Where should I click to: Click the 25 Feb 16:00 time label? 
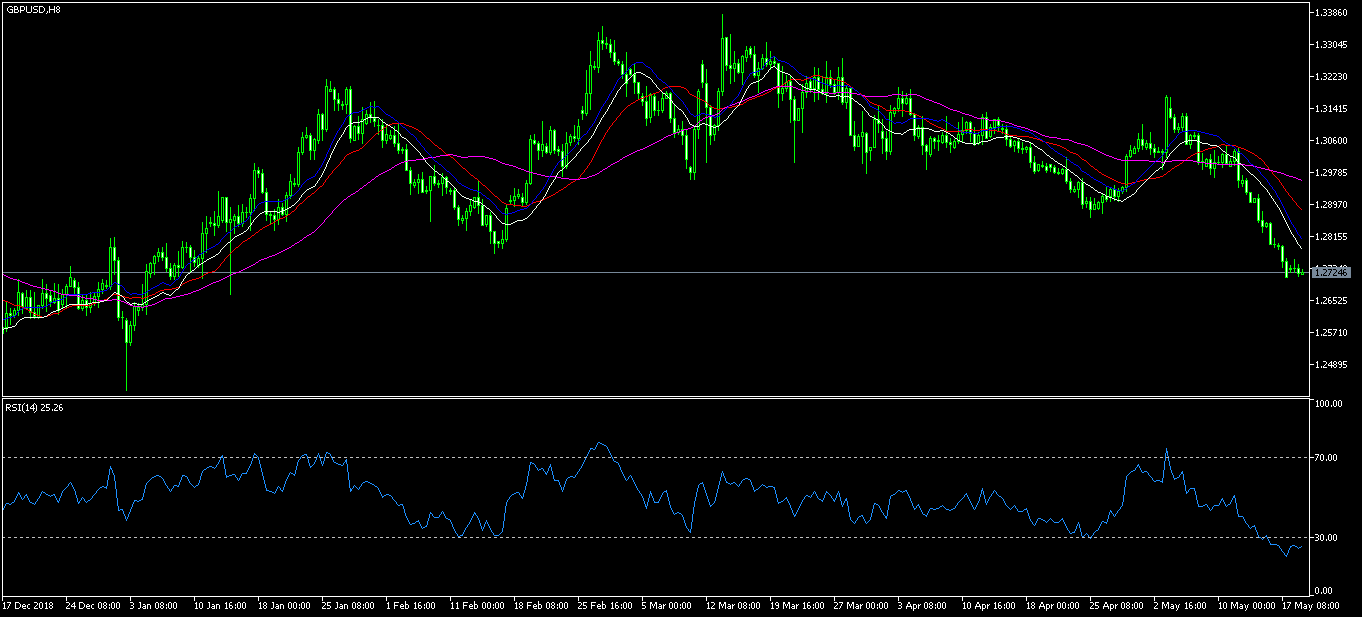point(605,606)
